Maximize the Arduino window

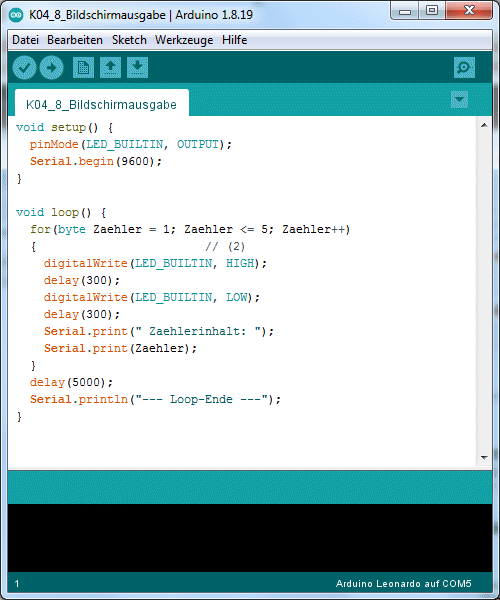(432, 10)
